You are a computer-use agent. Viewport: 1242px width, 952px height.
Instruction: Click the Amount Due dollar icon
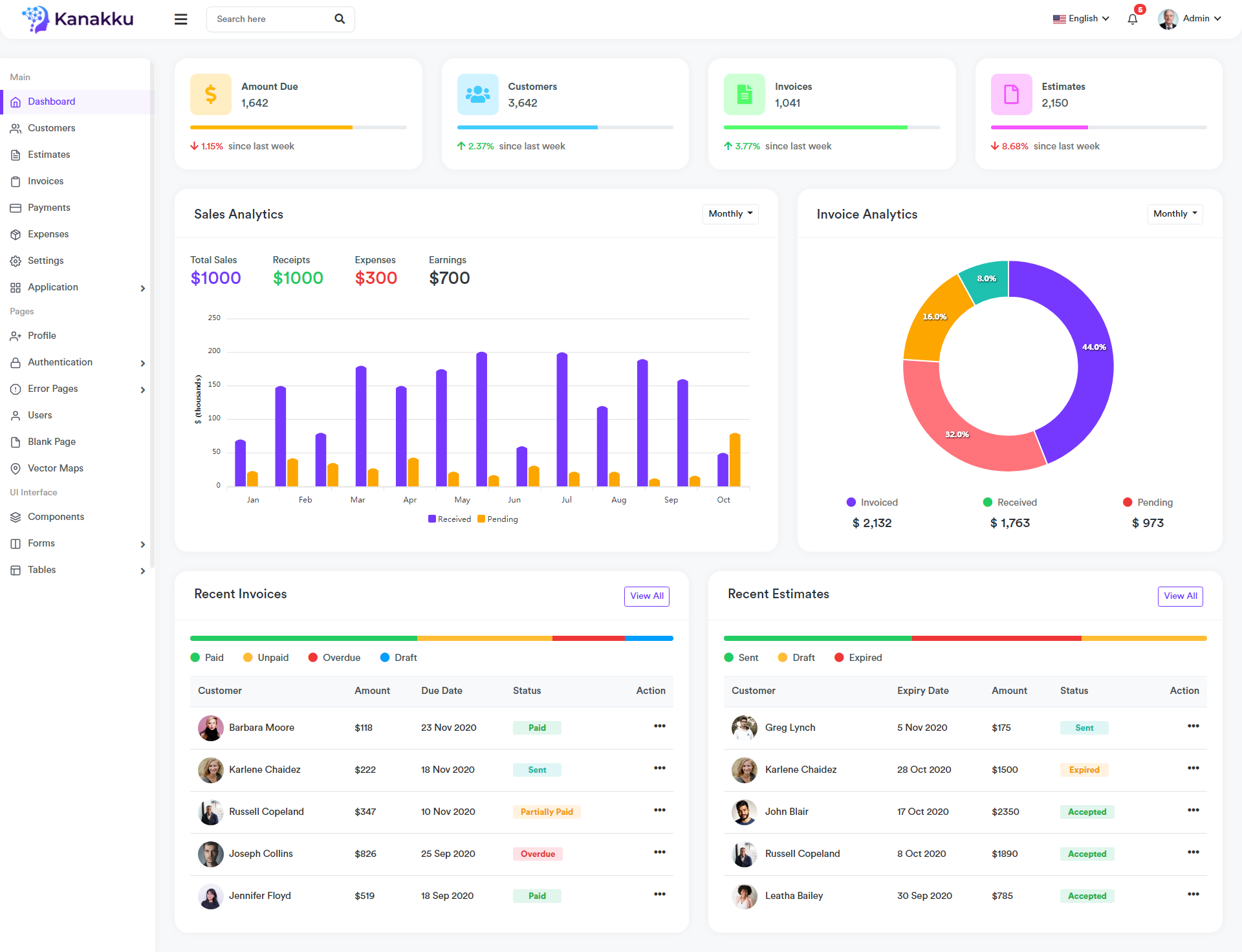click(210, 94)
